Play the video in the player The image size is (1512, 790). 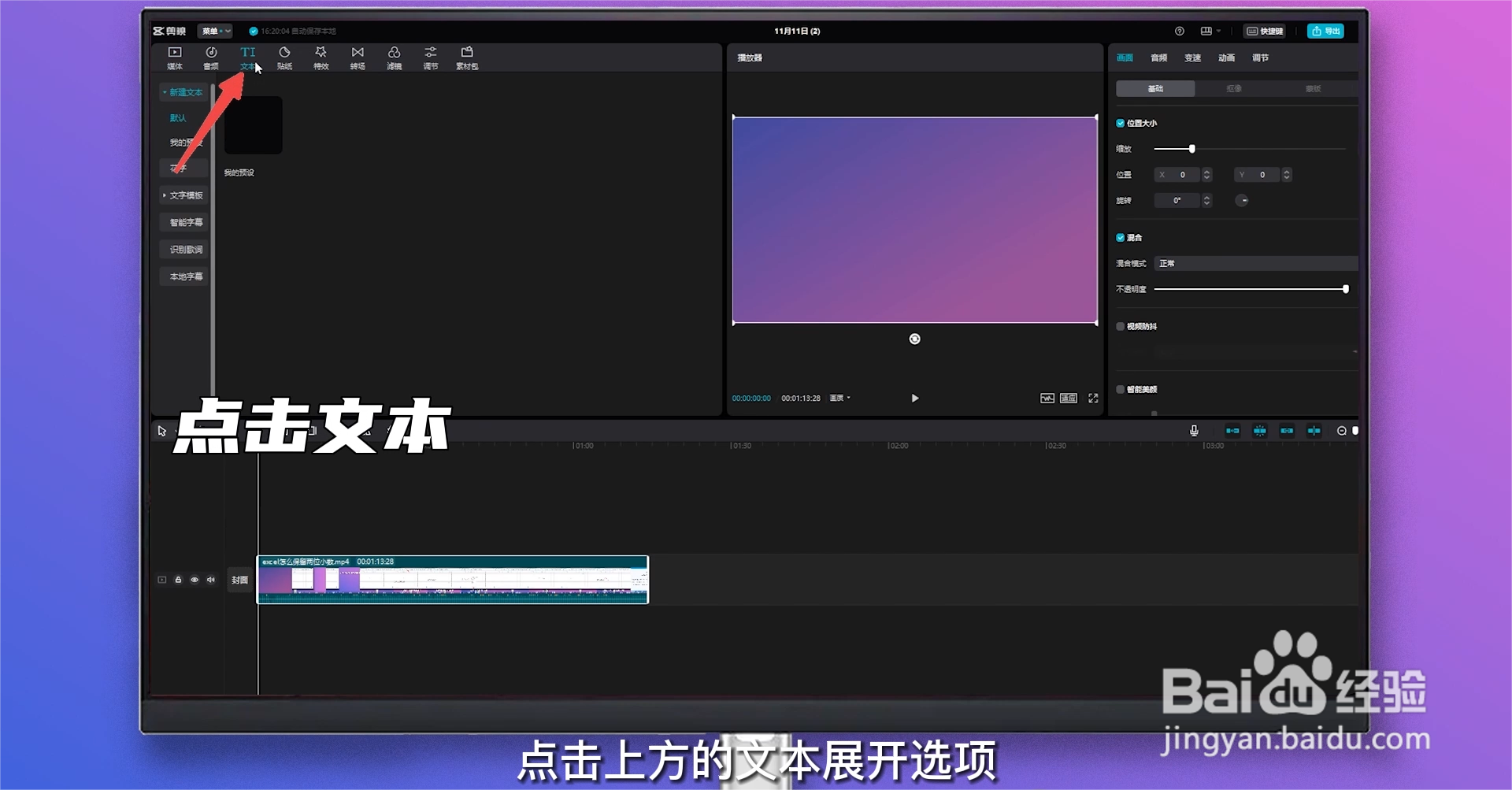coord(914,399)
